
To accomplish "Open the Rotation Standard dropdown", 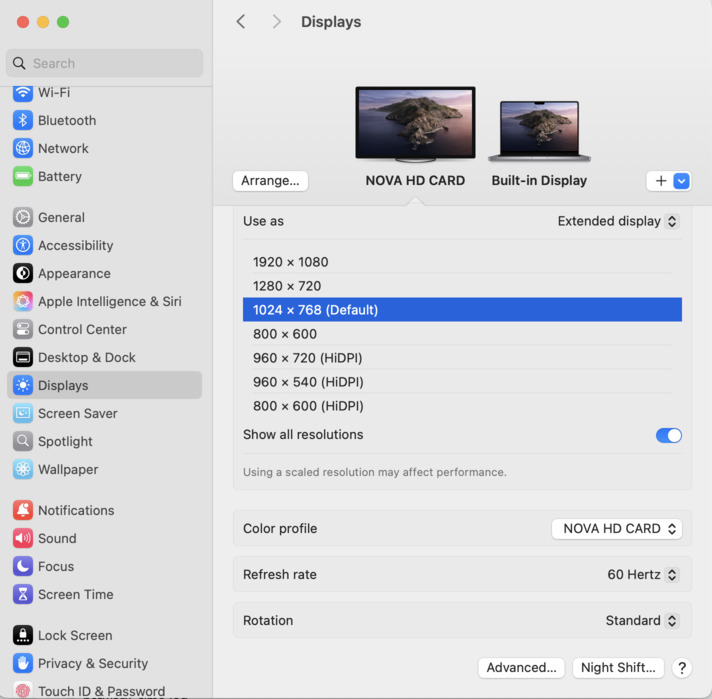I will (x=642, y=620).
